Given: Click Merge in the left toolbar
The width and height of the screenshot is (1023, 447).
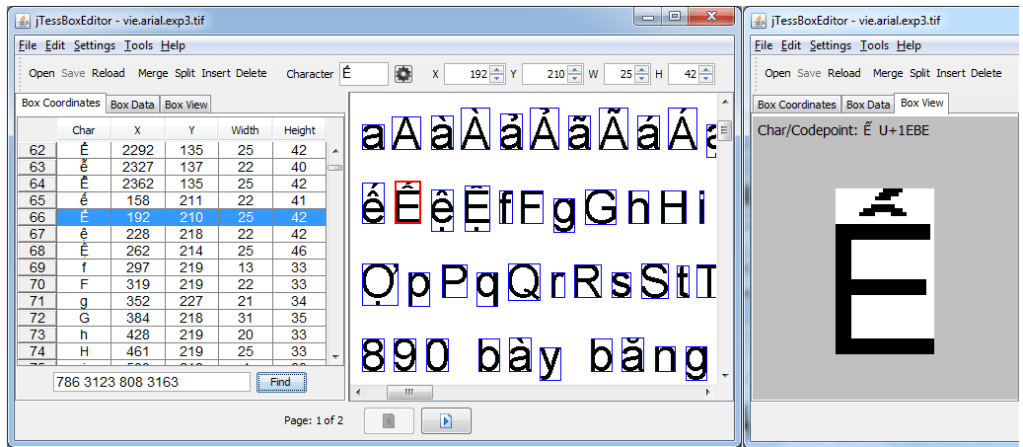Looking at the screenshot, I should point(153,73).
